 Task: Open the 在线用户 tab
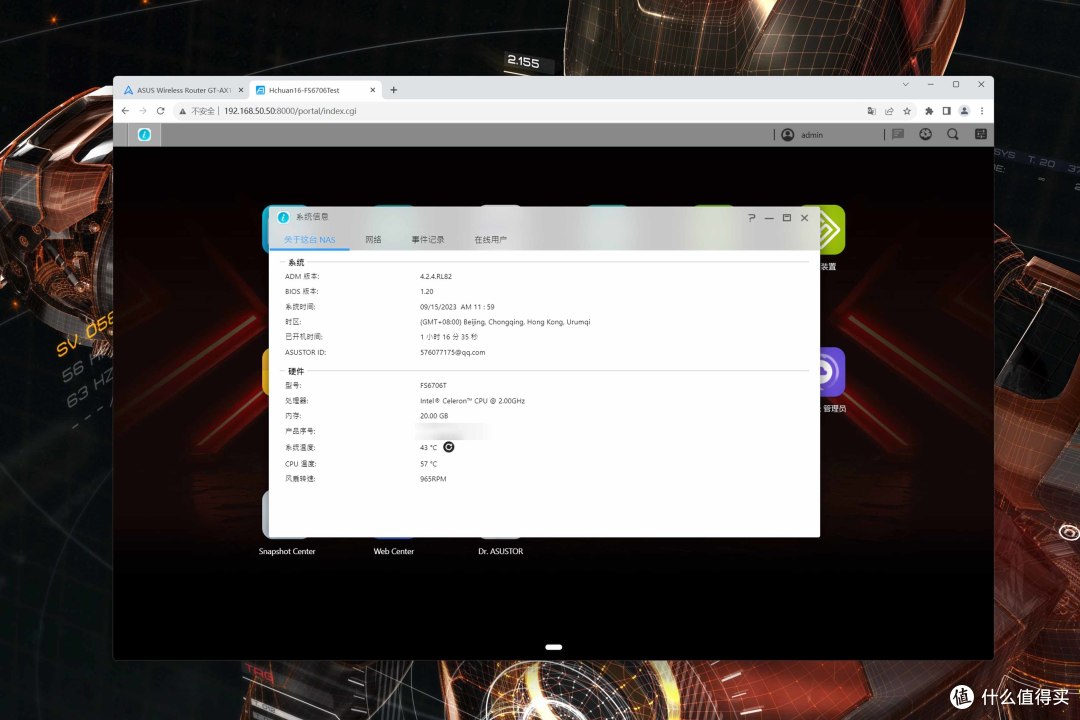click(x=490, y=240)
